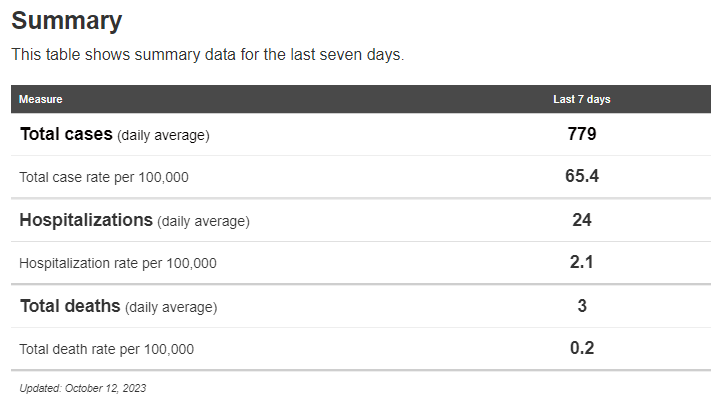Click the 0.2 death rate value
Screen dimensions: 727x417
click(x=582, y=349)
